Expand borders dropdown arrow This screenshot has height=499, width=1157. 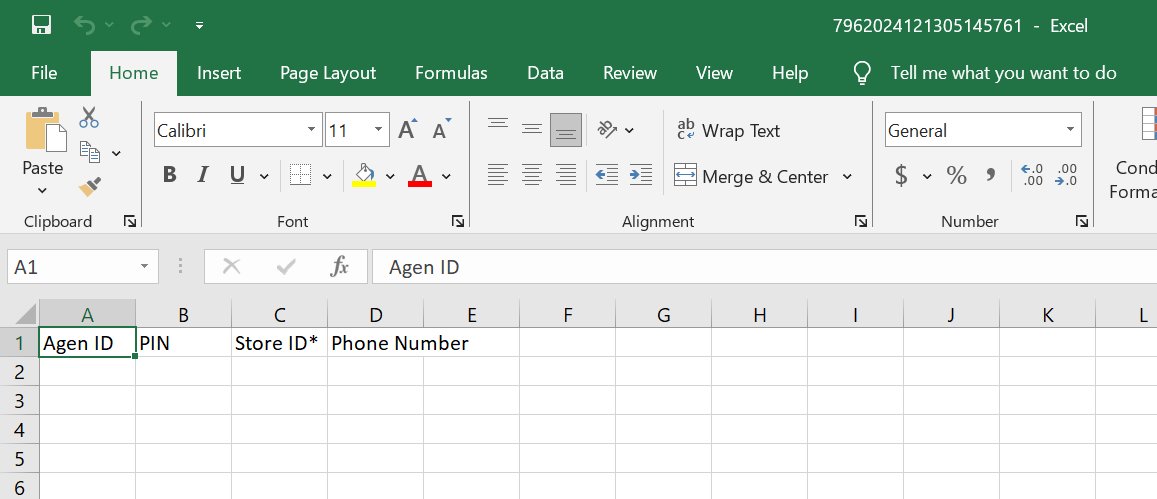328,176
